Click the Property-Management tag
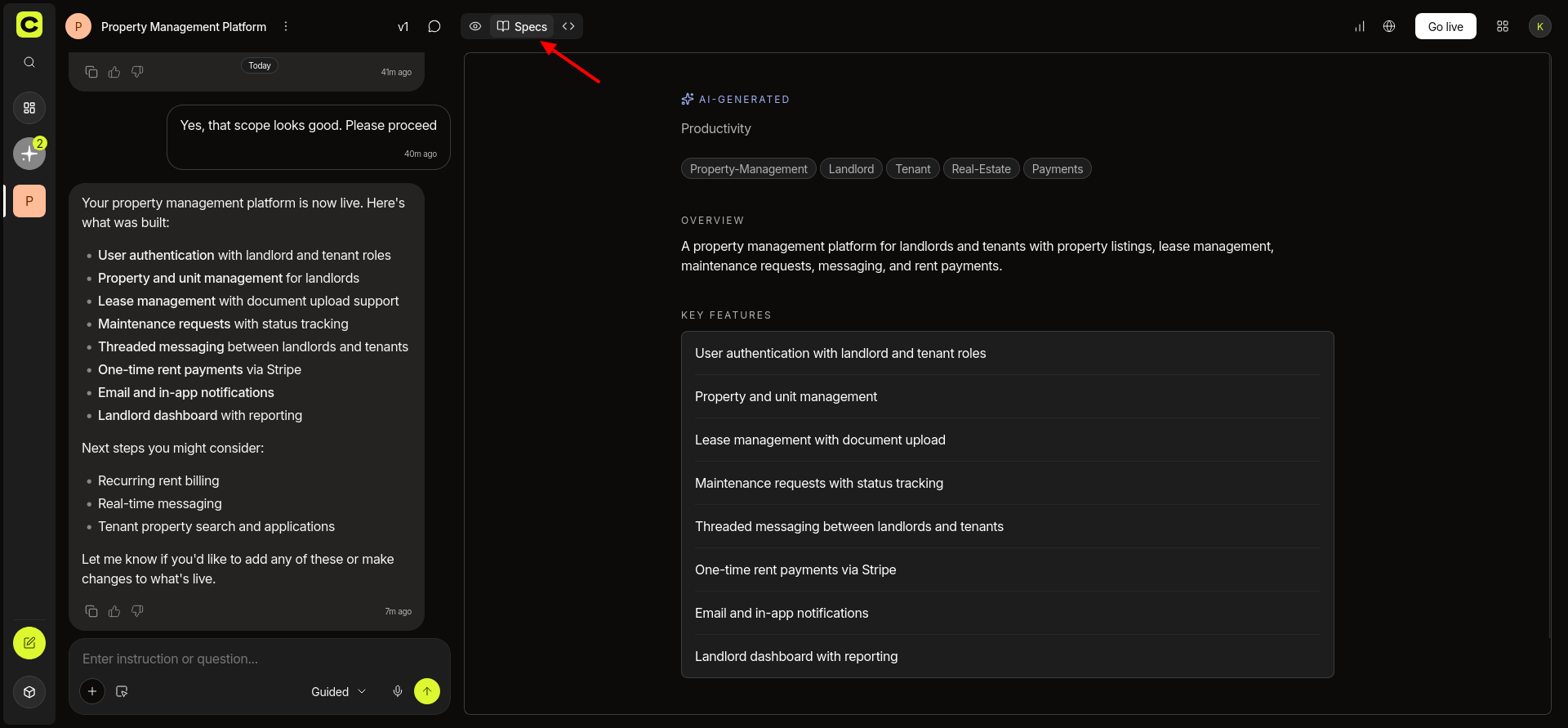Image resolution: width=1568 pixels, height=728 pixels. tap(748, 169)
